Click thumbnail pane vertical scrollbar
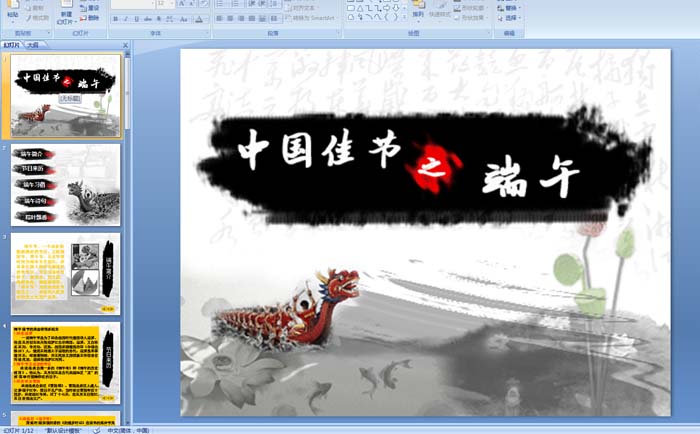This screenshot has height=434, width=700. pyautogui.click(x=128, y=237)
